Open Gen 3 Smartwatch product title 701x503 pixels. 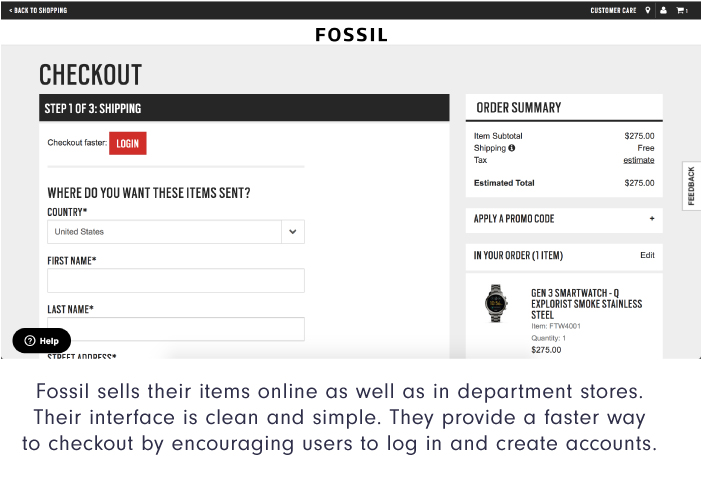pos(586,304)
